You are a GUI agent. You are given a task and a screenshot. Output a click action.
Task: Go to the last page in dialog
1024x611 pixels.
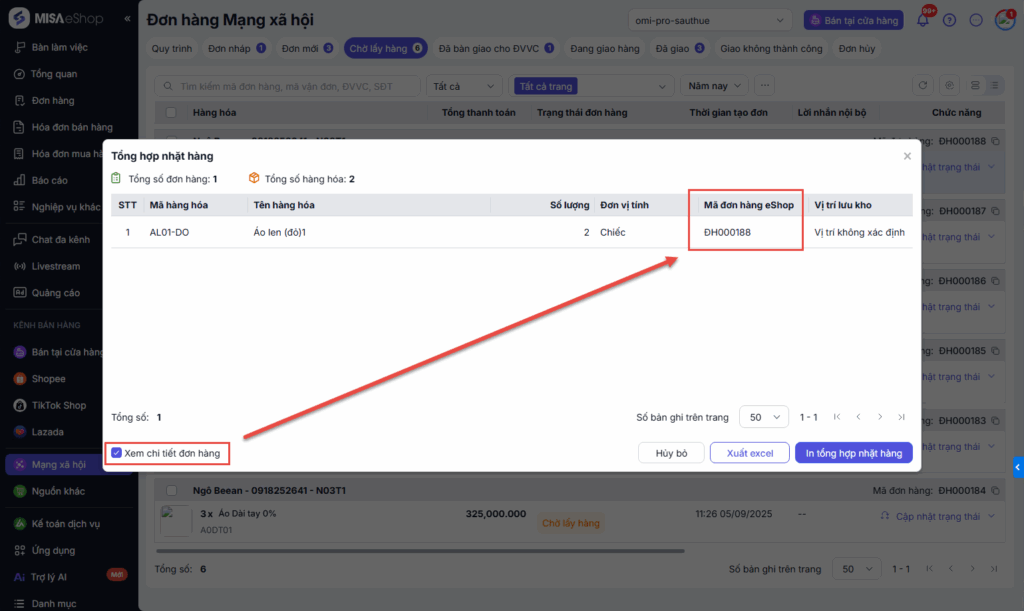coord(901,417)
